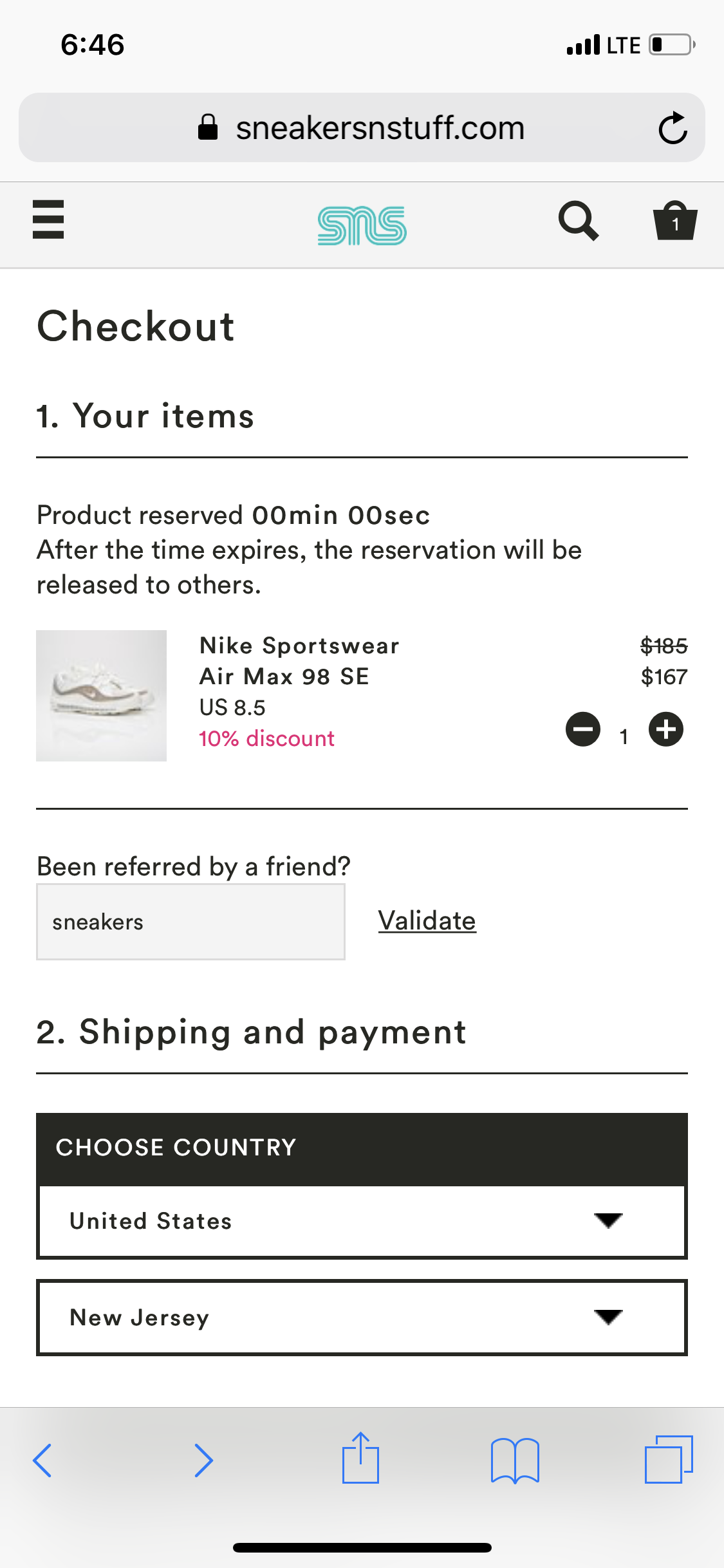Focus the referral code input field

pos(190,922)
